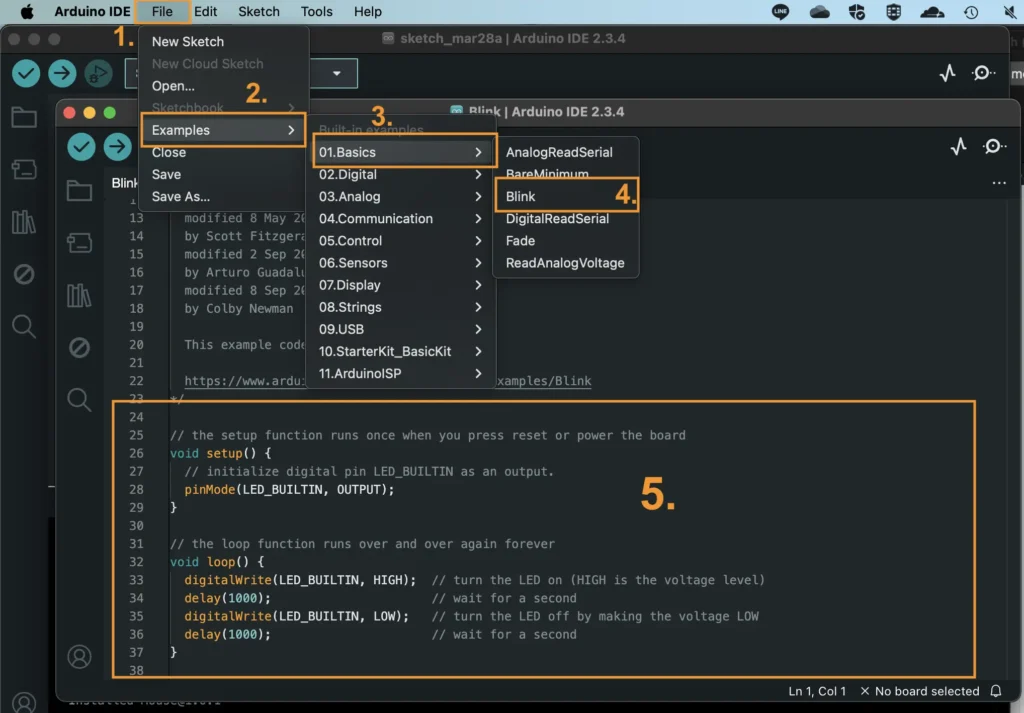Select the Fade example sketch
Screen dimensions: 1024x713
pyautogui.click(x=520, y=241)
